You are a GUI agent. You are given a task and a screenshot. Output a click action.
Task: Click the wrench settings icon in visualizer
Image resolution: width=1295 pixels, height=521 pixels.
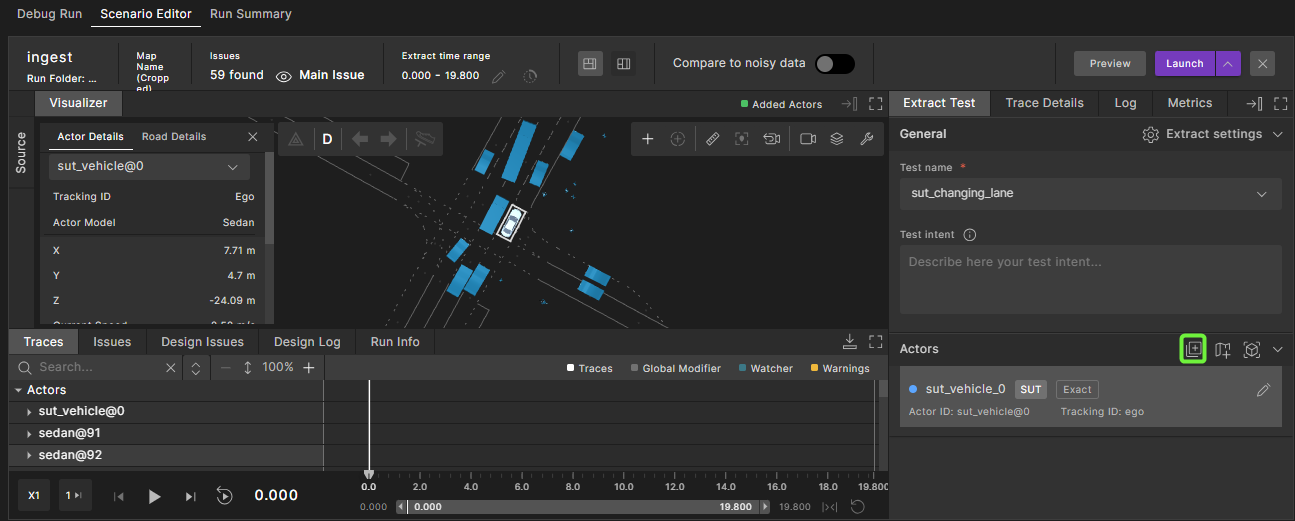click(x=866, y=139)
